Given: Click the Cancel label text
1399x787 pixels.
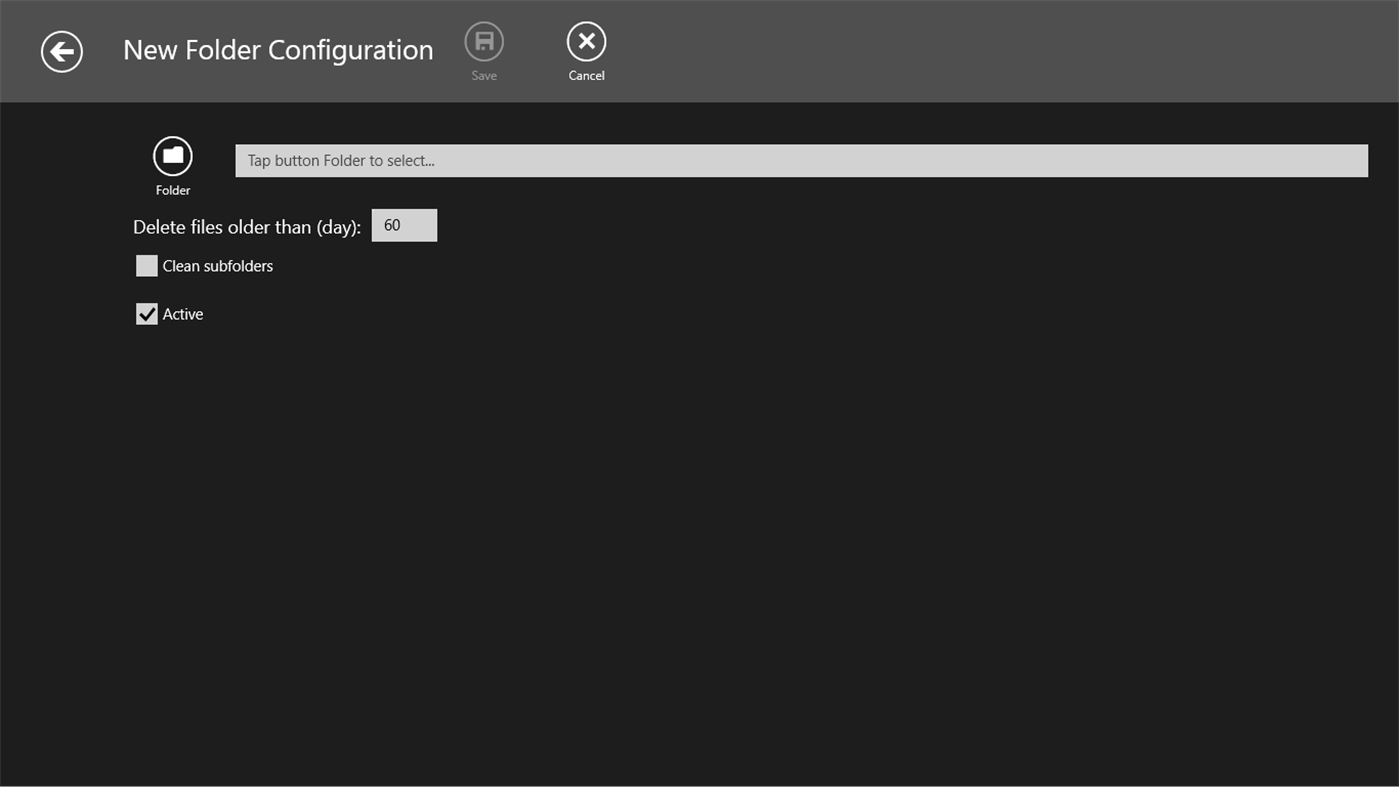Looking at the screenshot, I should pos(586,75).
